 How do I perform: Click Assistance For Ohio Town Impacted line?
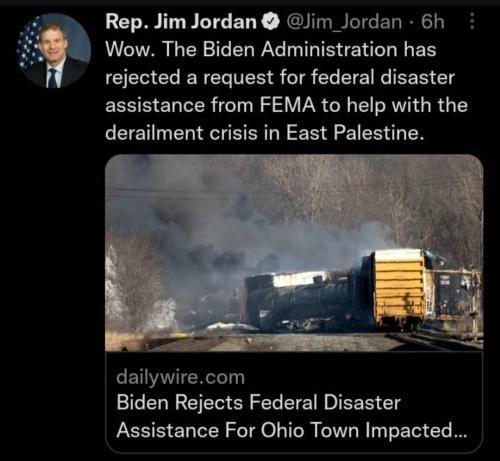coord(292,430)
